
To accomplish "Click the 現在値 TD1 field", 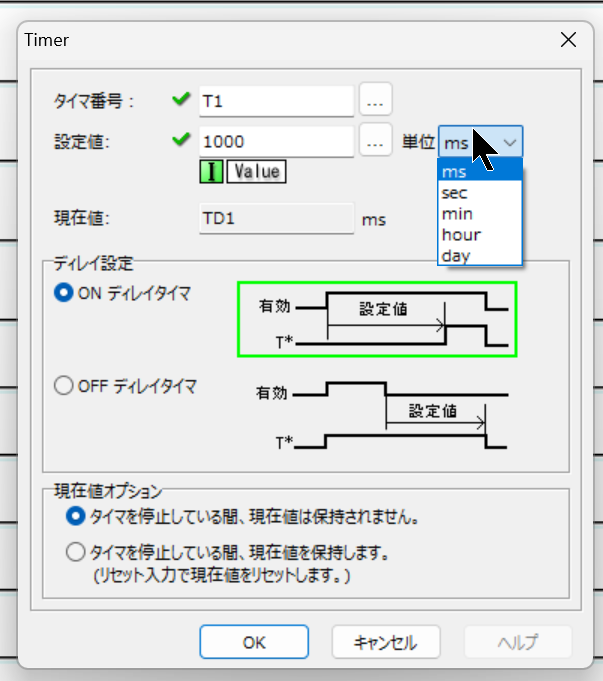I will [x=276, y=218].
